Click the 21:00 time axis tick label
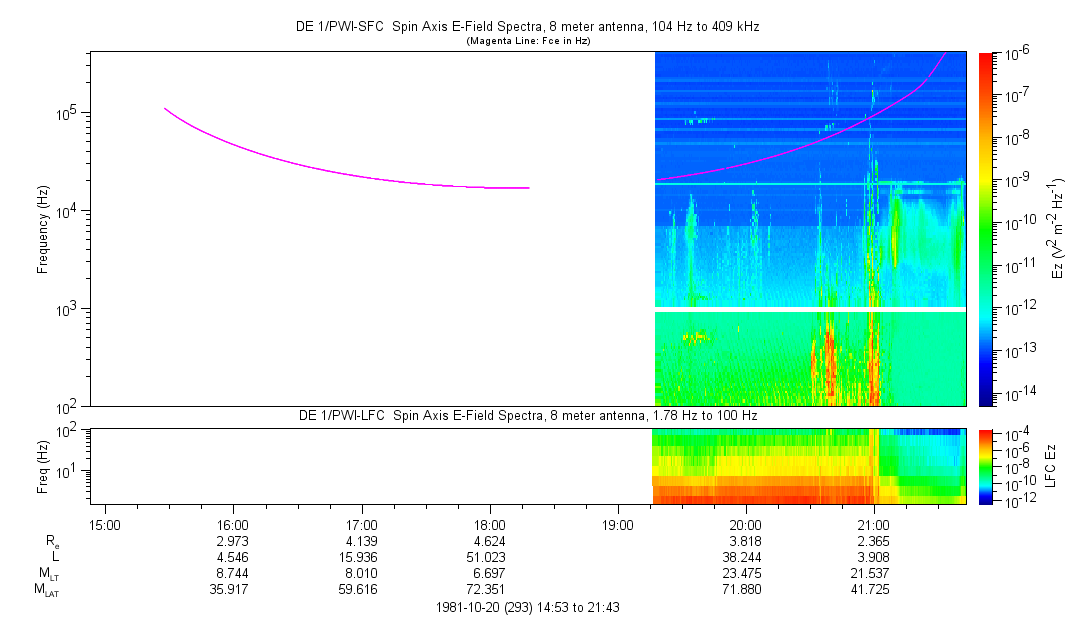The image size is (1083, 620). pyautogui.click(x=874, y=525)
